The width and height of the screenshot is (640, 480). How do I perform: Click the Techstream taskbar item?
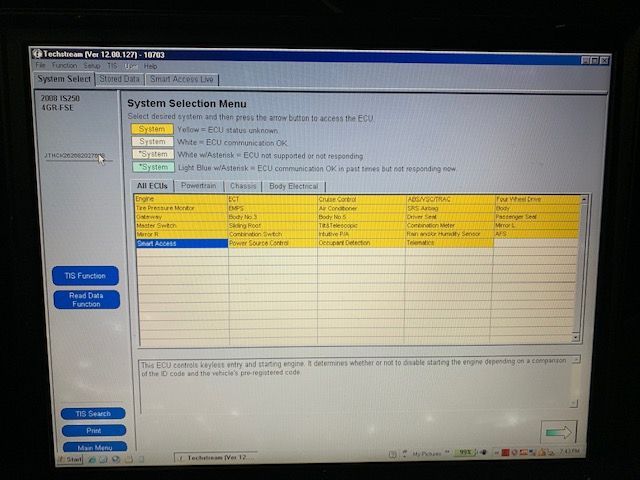(215, 457)
